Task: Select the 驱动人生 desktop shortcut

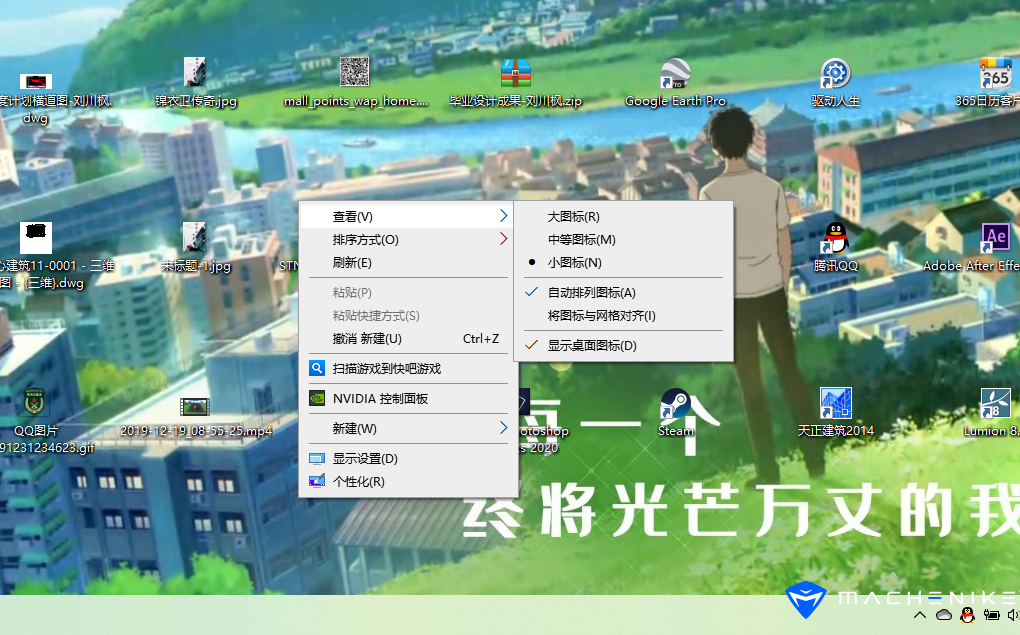Action: [x=835, y=83]
